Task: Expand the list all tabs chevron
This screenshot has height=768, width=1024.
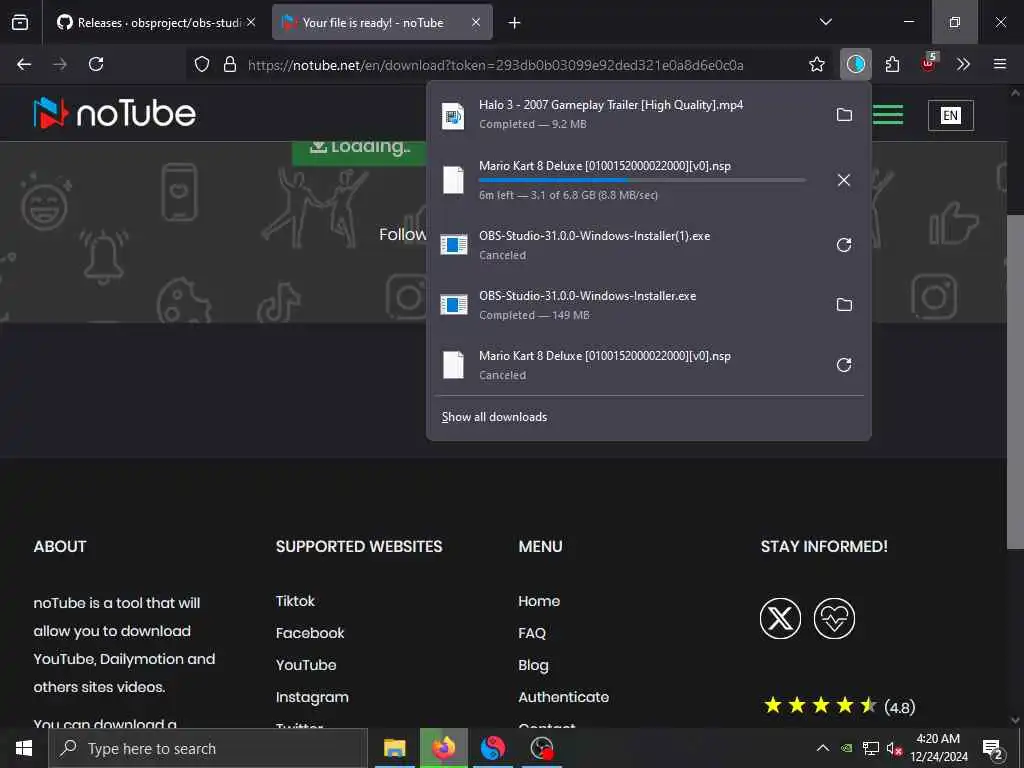Action: 825,22
